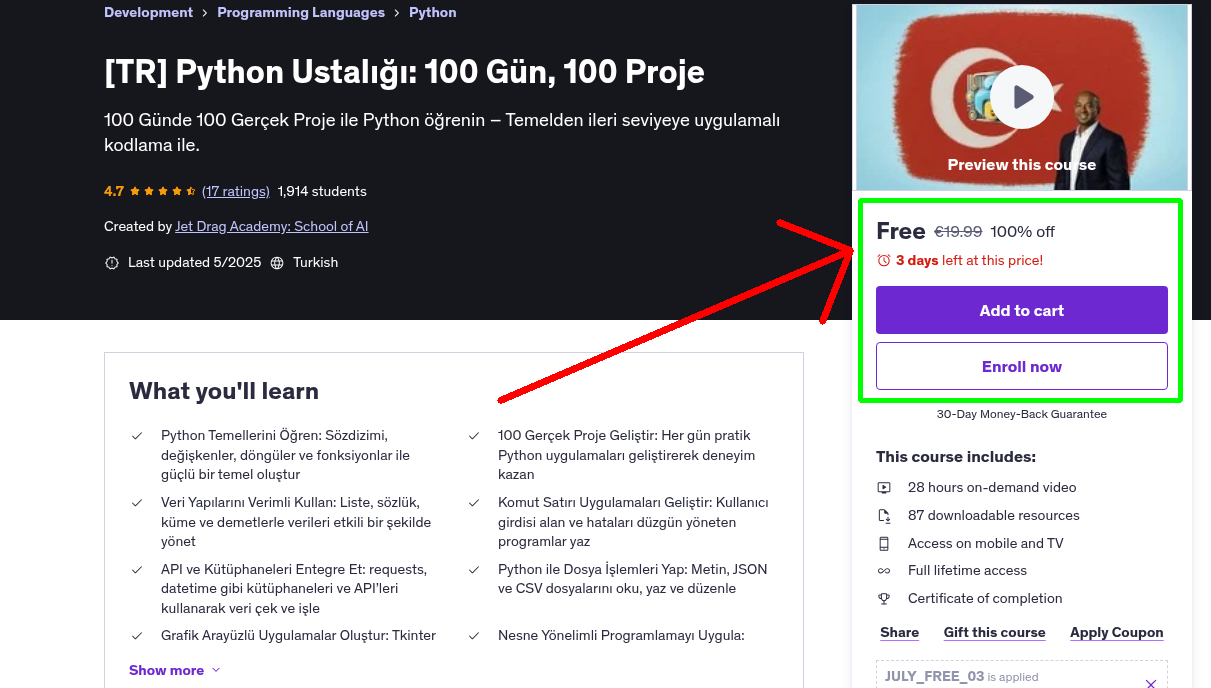This screenshot has height=688, width=1211.
Task: Click the Turkish language label
Action: [x=315, y=263]
